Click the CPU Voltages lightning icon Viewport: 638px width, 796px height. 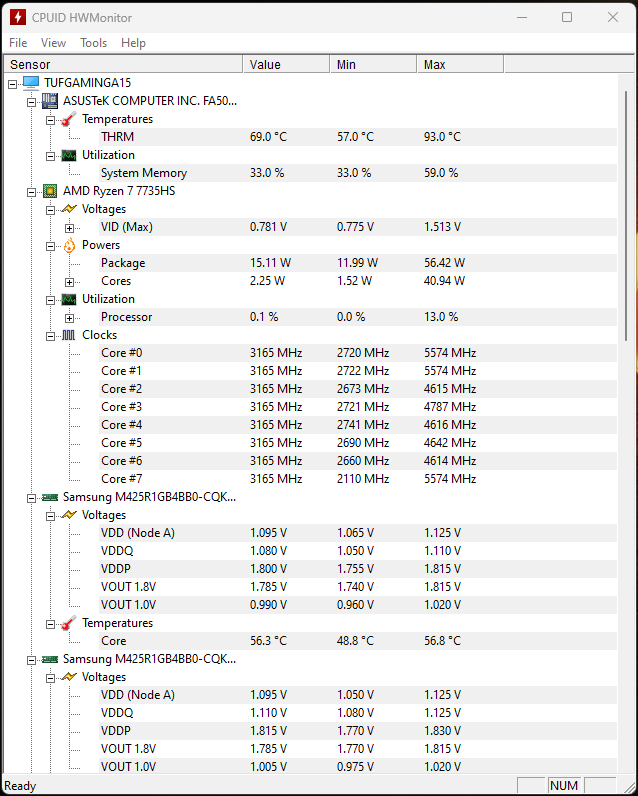pyautogui.click(x=69, y=209)
